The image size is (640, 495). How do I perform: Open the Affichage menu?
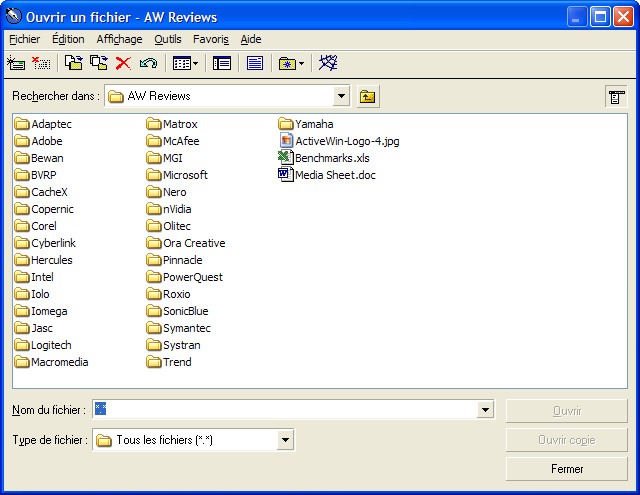[119, 39]
